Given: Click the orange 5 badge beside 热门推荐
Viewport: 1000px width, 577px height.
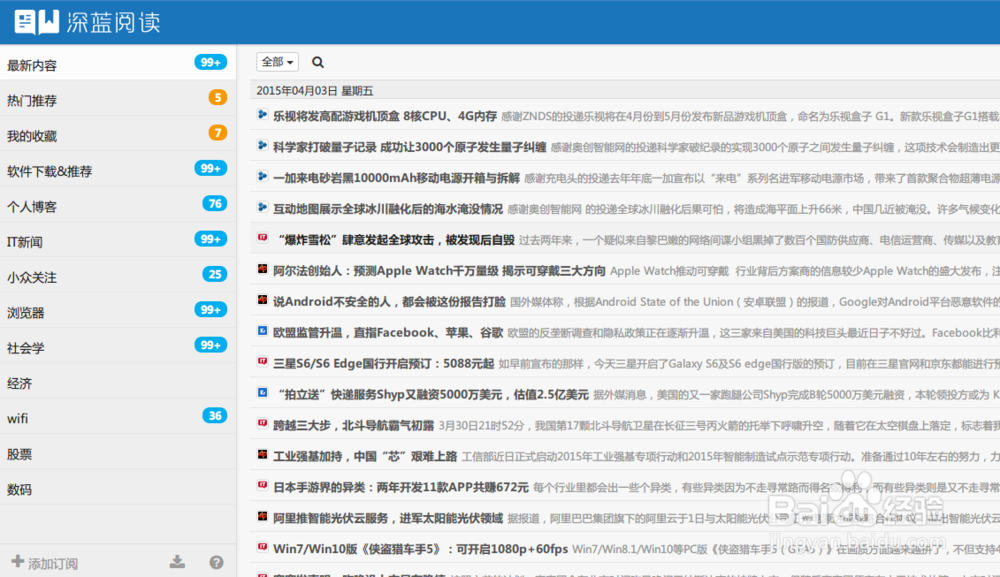Looking at the screenshot, I should [217, 98].
